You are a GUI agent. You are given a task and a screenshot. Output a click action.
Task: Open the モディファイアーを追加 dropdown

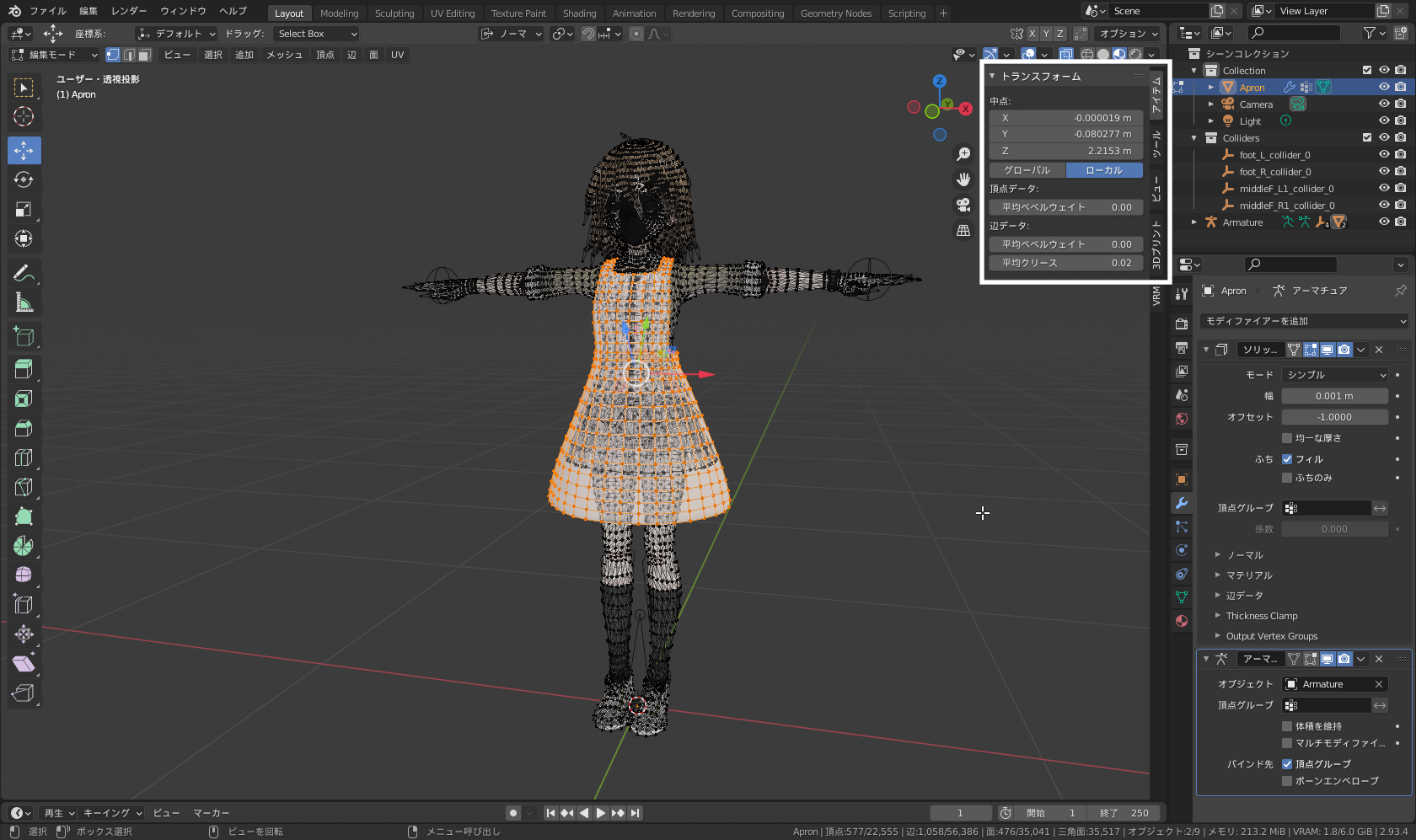(x=1304, y=321)
